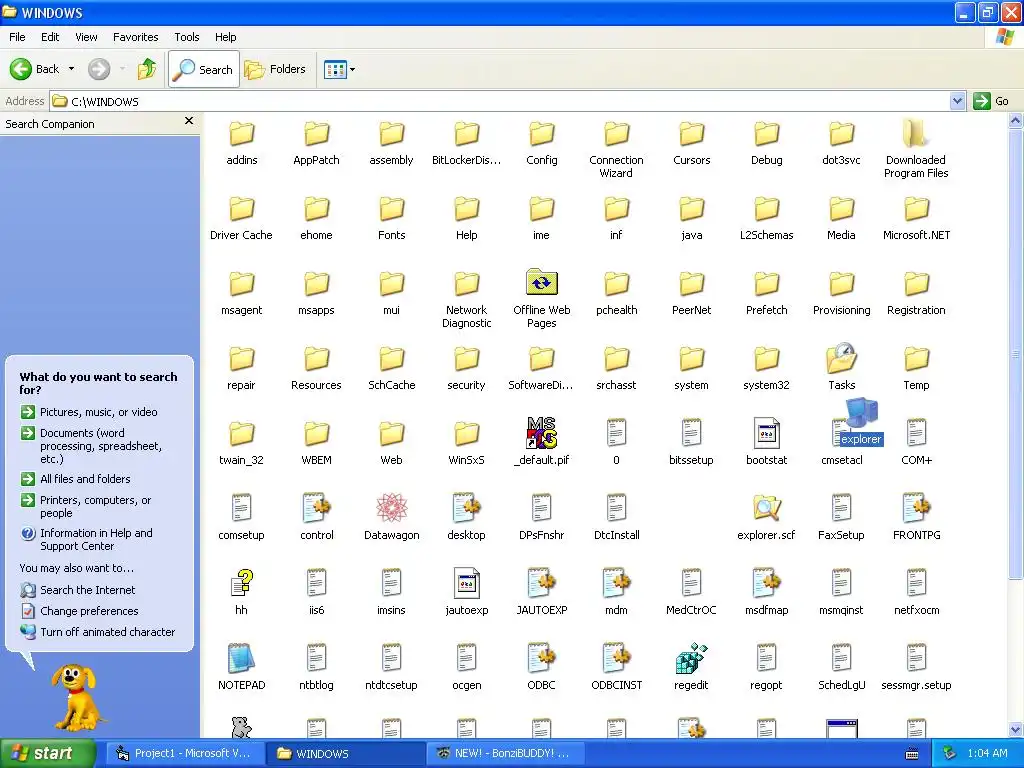
Task: Switch to BonziBUDDY taskbar button
Action: [x=506, y=753]
